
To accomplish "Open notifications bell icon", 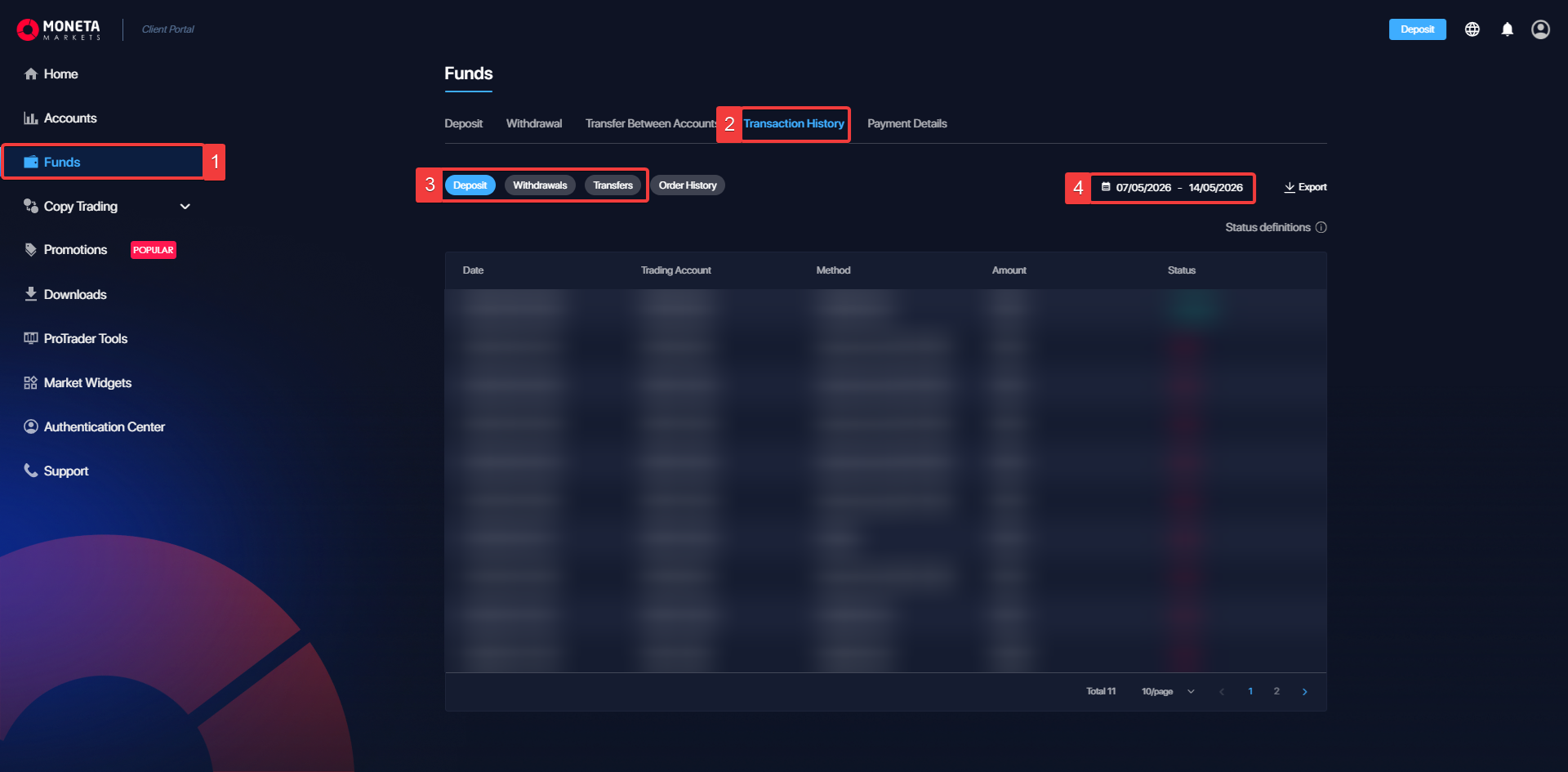I will [1508, 29].
